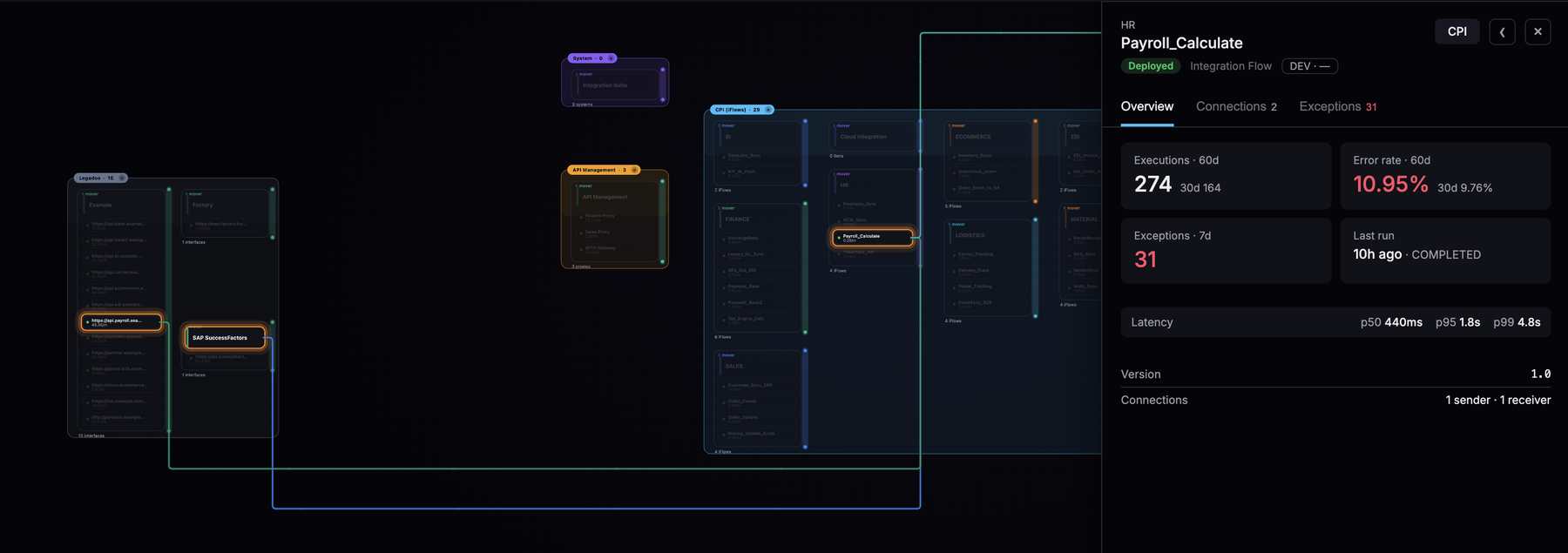Select the Factory node in Legados group
1568x553 pixels.
pyautogui.click(x=203, y=206)
